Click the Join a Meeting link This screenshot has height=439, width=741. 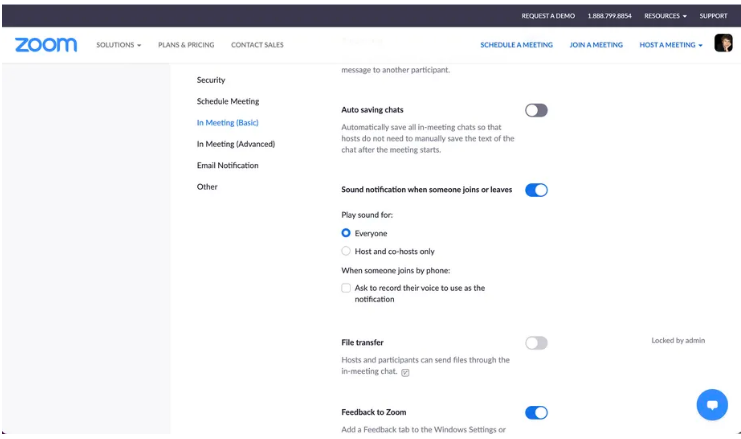tap(595, 45)
